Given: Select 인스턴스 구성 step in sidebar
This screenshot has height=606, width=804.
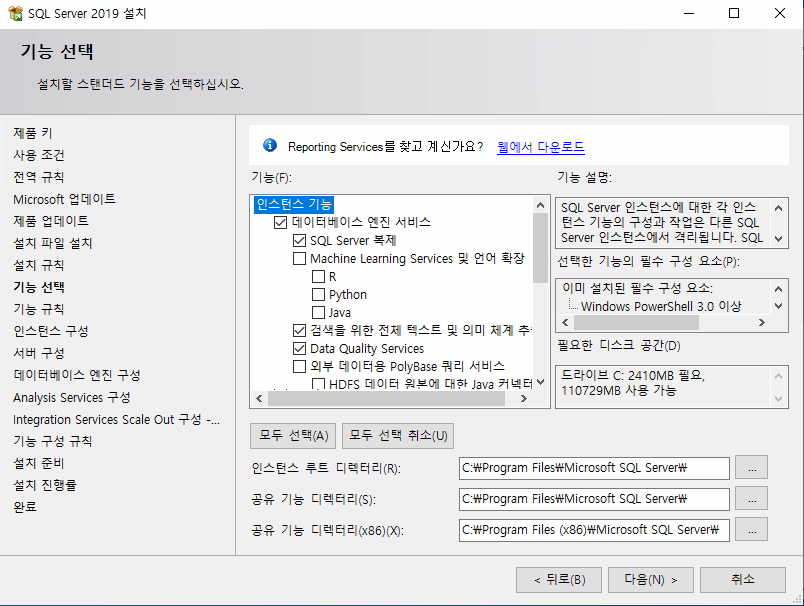Looking at the screenshot, I should pos(51,331).
